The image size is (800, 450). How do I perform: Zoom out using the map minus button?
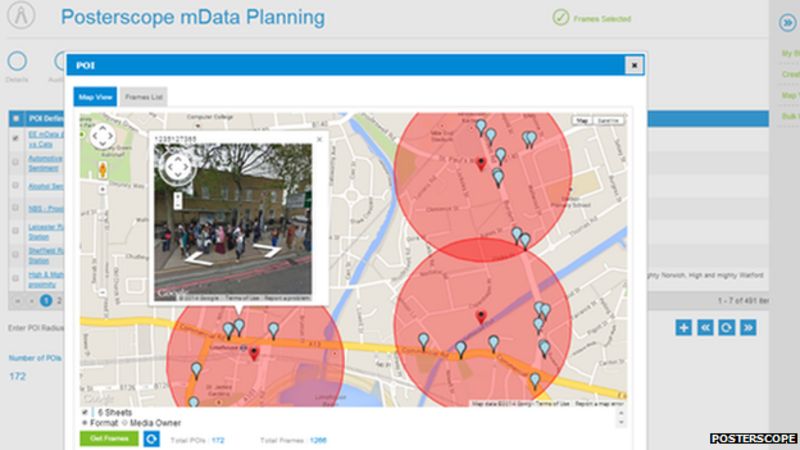point(103,293)
